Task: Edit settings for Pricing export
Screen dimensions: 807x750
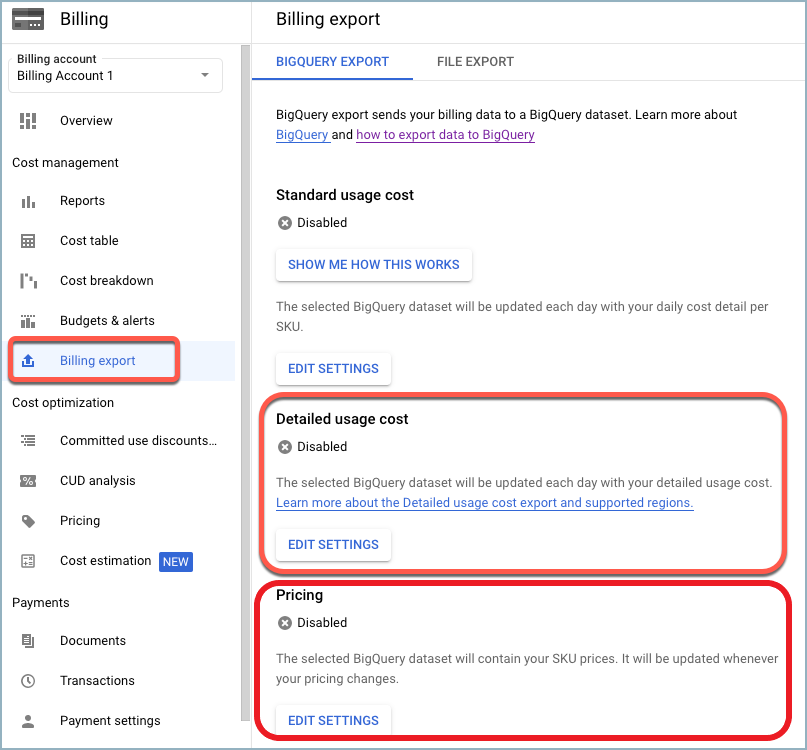Action: (x=333, y=720)
